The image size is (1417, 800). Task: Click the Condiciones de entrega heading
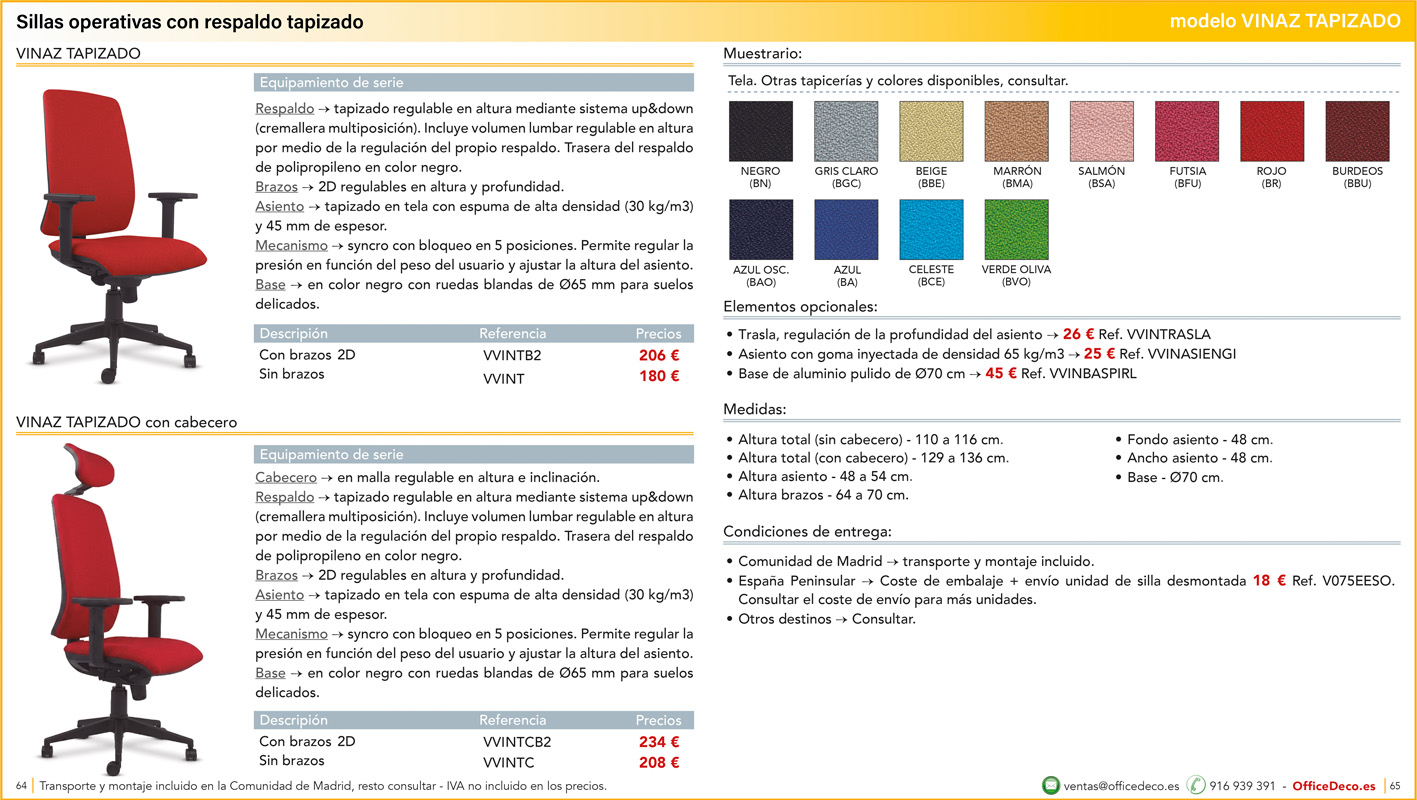807,531
